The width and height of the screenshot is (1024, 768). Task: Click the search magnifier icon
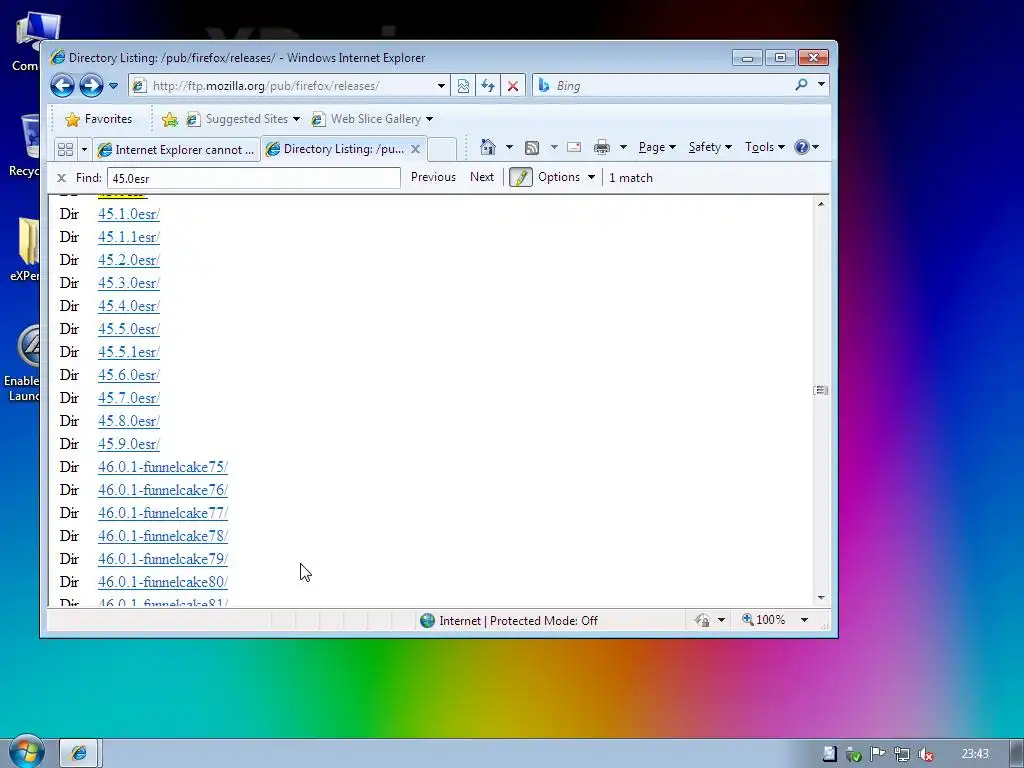801,85
